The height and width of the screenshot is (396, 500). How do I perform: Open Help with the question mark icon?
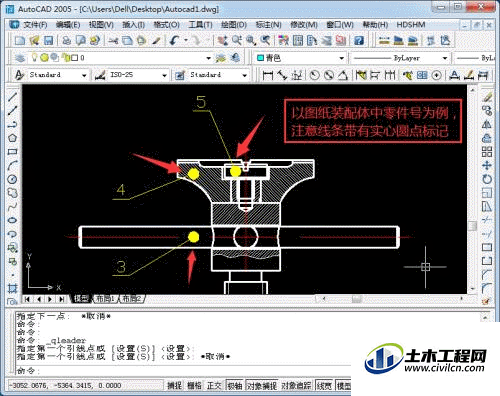coord(359,41)
